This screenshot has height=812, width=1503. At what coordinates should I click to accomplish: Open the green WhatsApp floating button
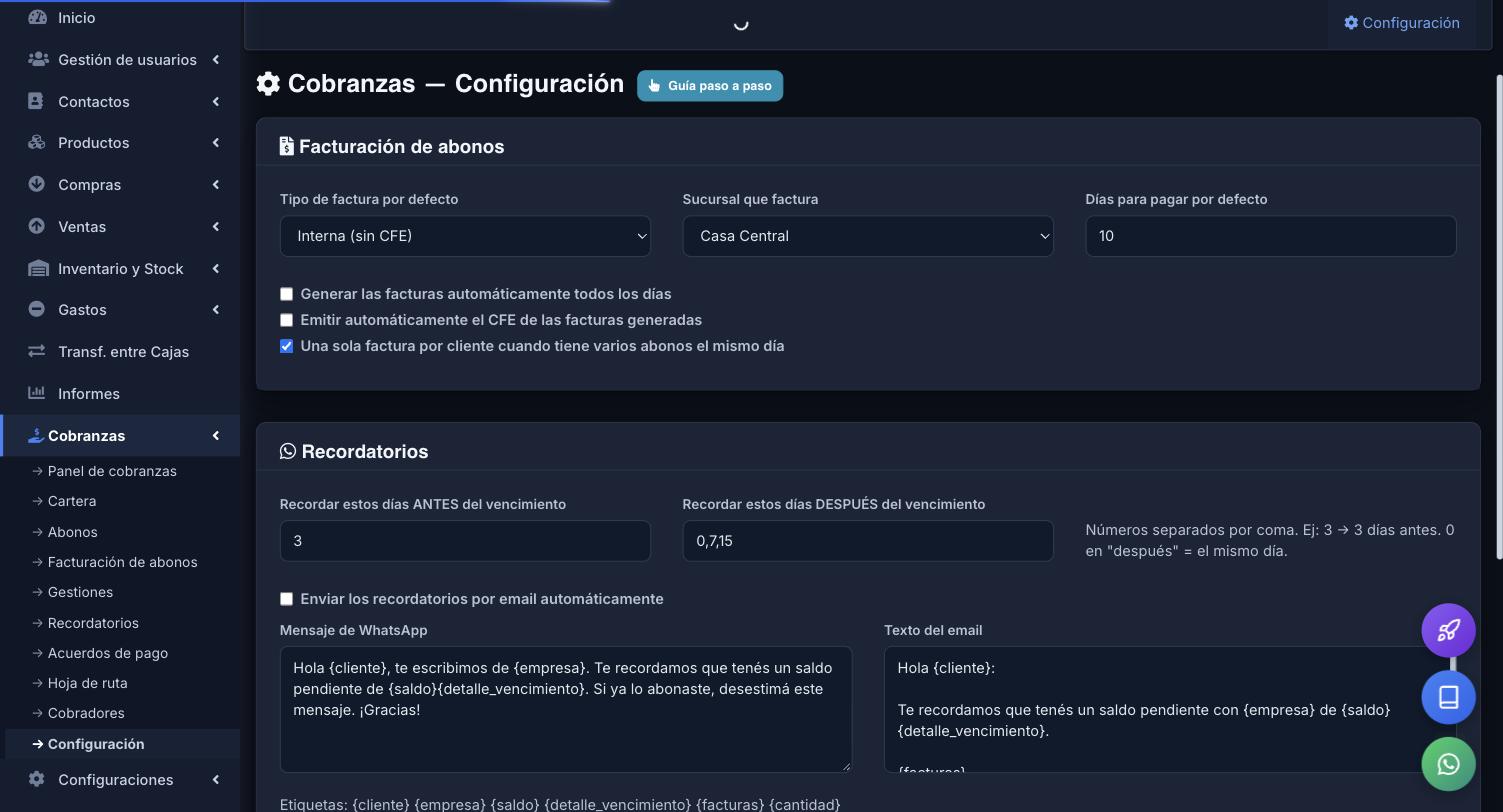click(1448, 764)
